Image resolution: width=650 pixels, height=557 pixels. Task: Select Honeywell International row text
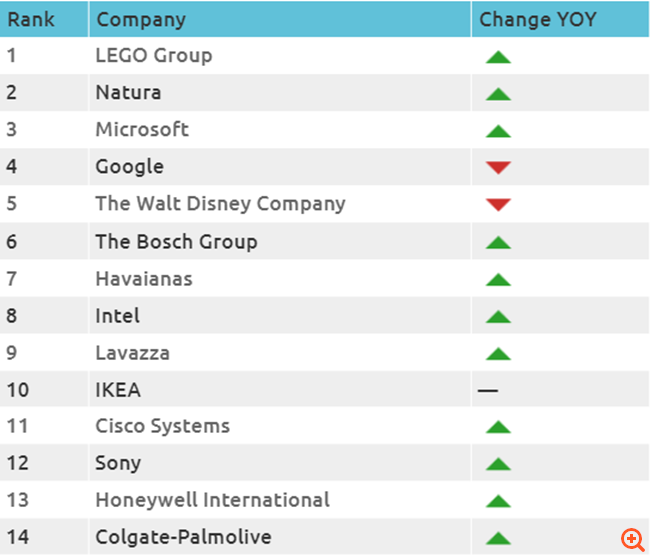pyautogui.click(x=212, y=500)
